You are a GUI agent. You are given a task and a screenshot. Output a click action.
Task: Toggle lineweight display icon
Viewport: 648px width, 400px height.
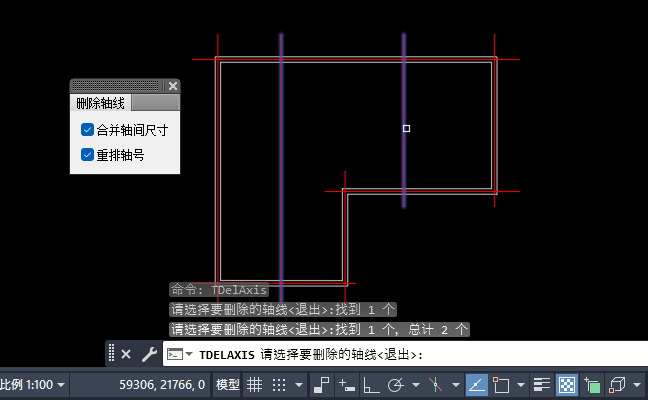[x=541, y=385]
